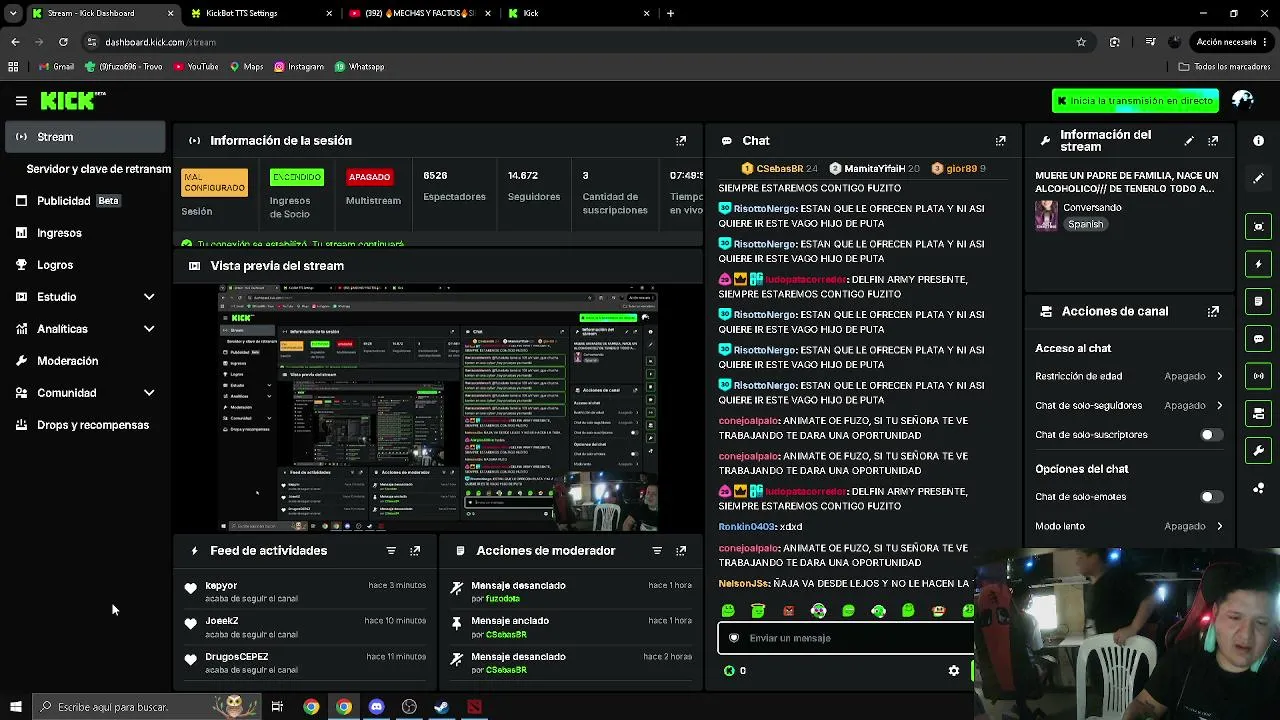The image size is (1280, 720).
Task: Open the YouTube bookmark
Action: (195, 67)
